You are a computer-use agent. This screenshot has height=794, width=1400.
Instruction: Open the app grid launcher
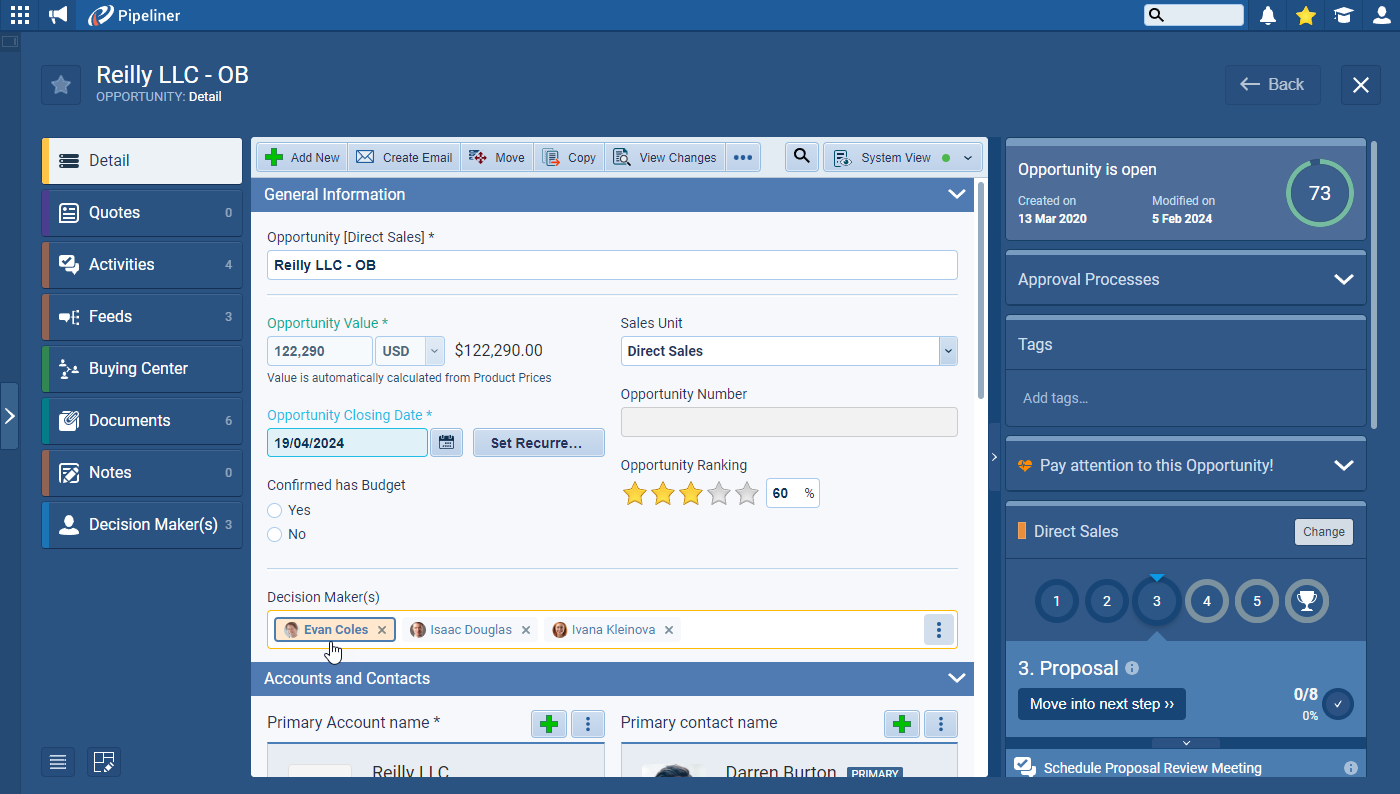tap(20, 15)
